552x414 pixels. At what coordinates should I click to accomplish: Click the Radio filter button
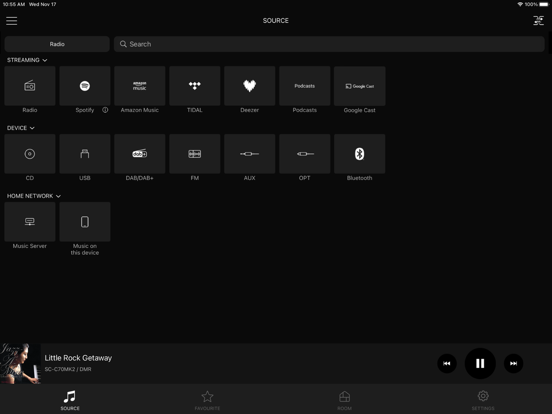[x=57, y=44]
